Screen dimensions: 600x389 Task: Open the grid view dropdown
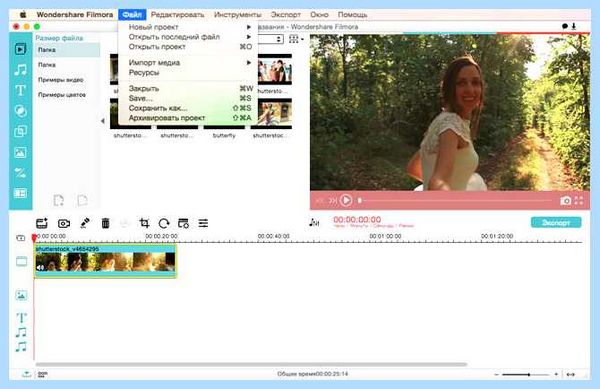(296, 39)
